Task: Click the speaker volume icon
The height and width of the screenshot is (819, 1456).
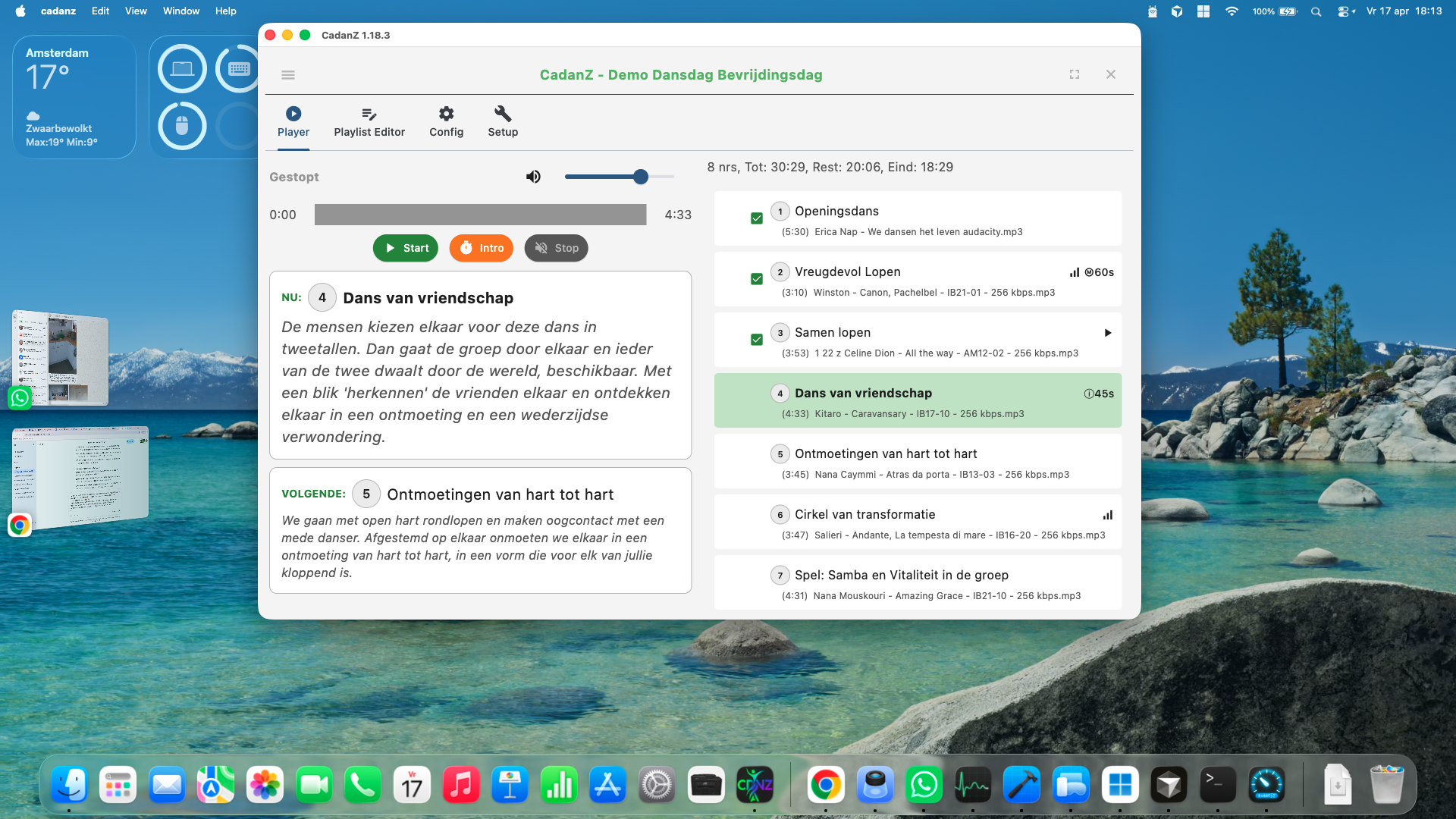Action: click(533, 176)
